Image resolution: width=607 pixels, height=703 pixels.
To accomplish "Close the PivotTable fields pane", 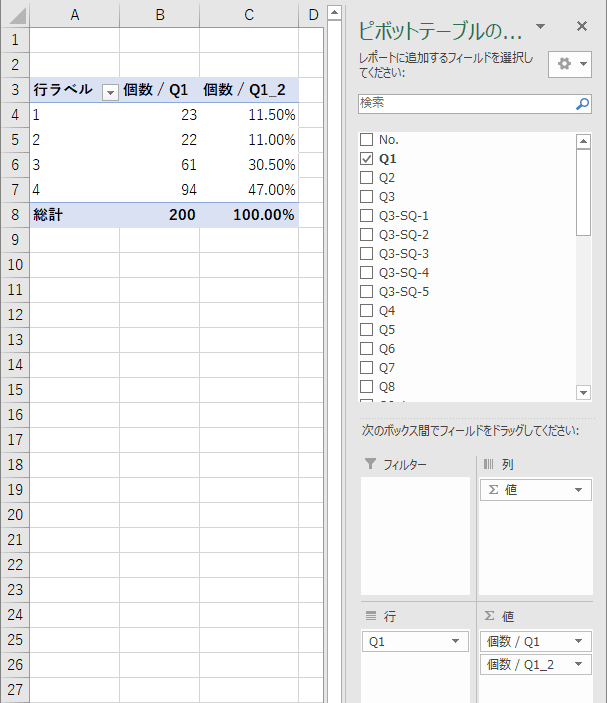I will point(582,27).
